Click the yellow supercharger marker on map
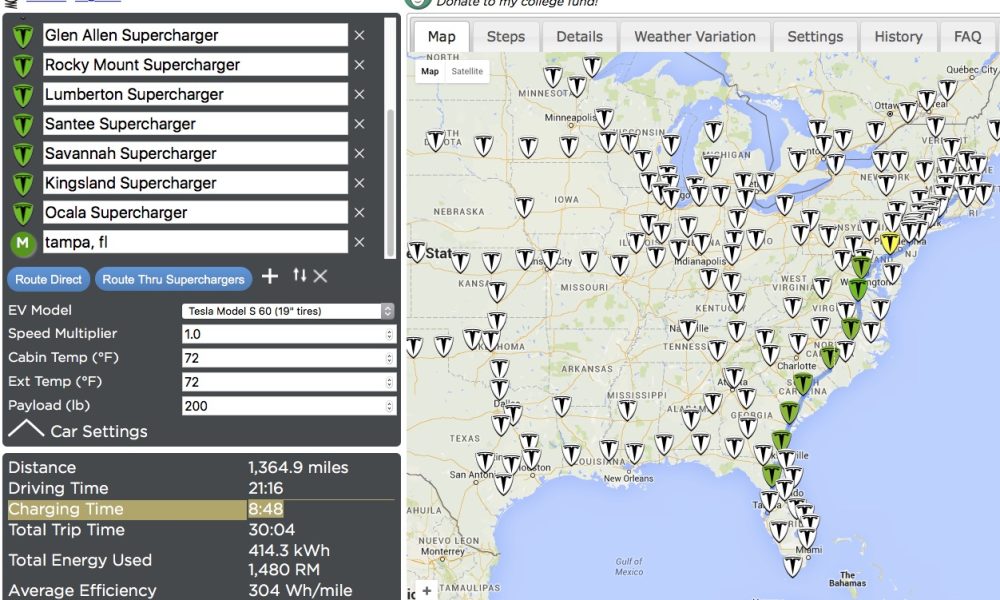This screenshot has height=600, width=1000. pos(889,243)
